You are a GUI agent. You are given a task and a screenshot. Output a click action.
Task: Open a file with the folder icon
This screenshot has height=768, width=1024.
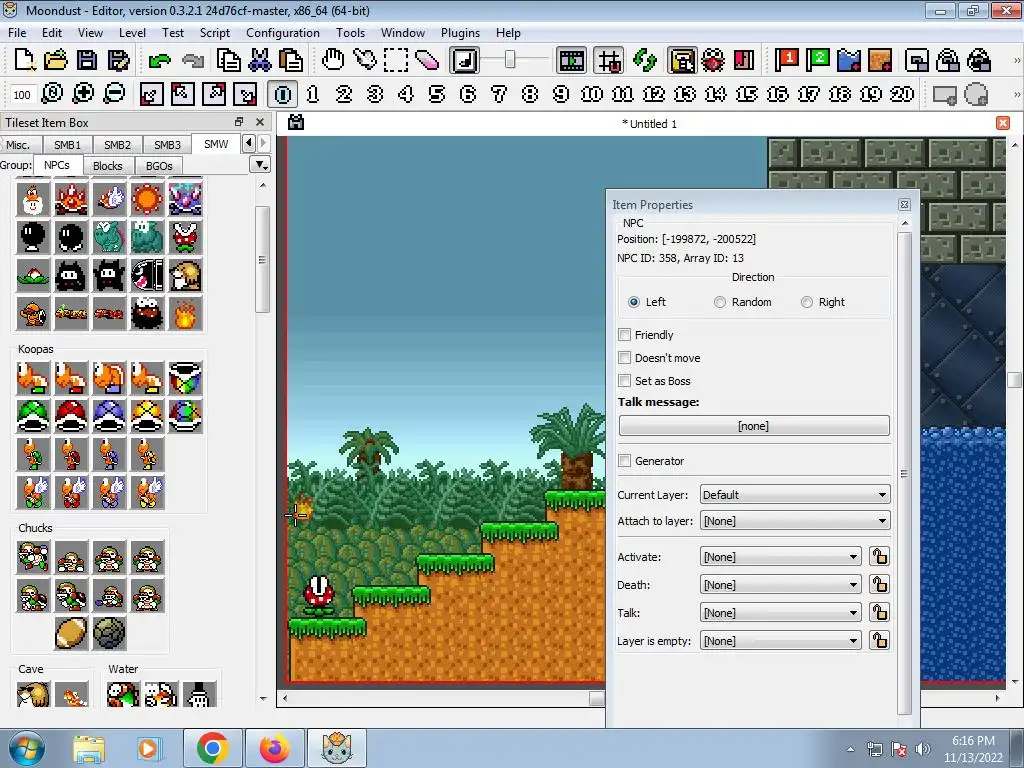click(56, 60)
